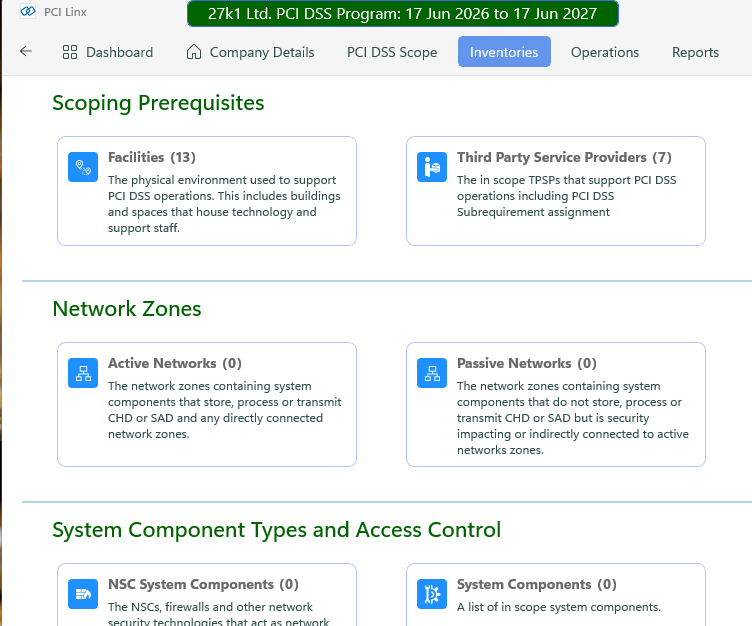Click the PCI Linx window title text
The height and width of the screenshot is (626, 752).
pyautogui.click(x=65, y=12)
